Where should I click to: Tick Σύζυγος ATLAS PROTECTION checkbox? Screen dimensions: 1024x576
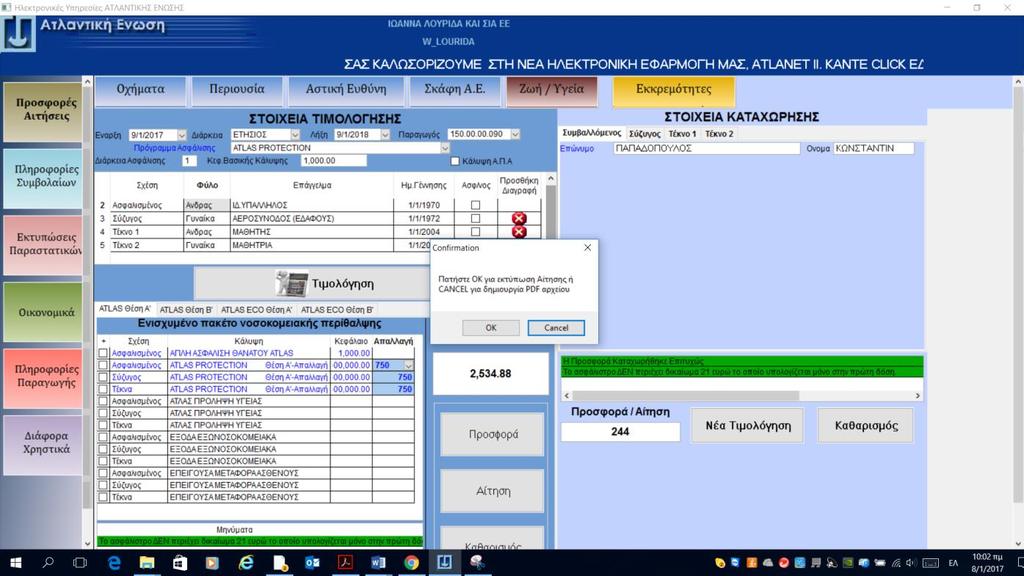coord(103,377)
